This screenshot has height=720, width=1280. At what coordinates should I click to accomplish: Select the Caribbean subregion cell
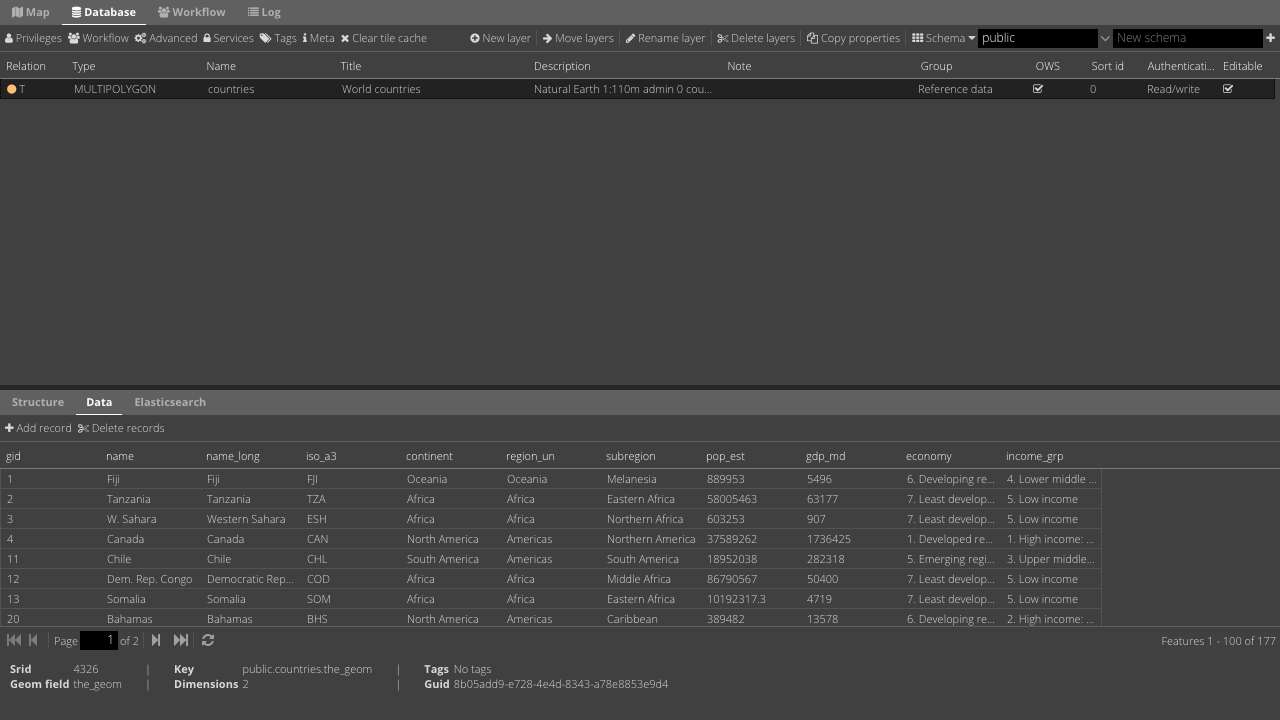click(x=632, y=619)
